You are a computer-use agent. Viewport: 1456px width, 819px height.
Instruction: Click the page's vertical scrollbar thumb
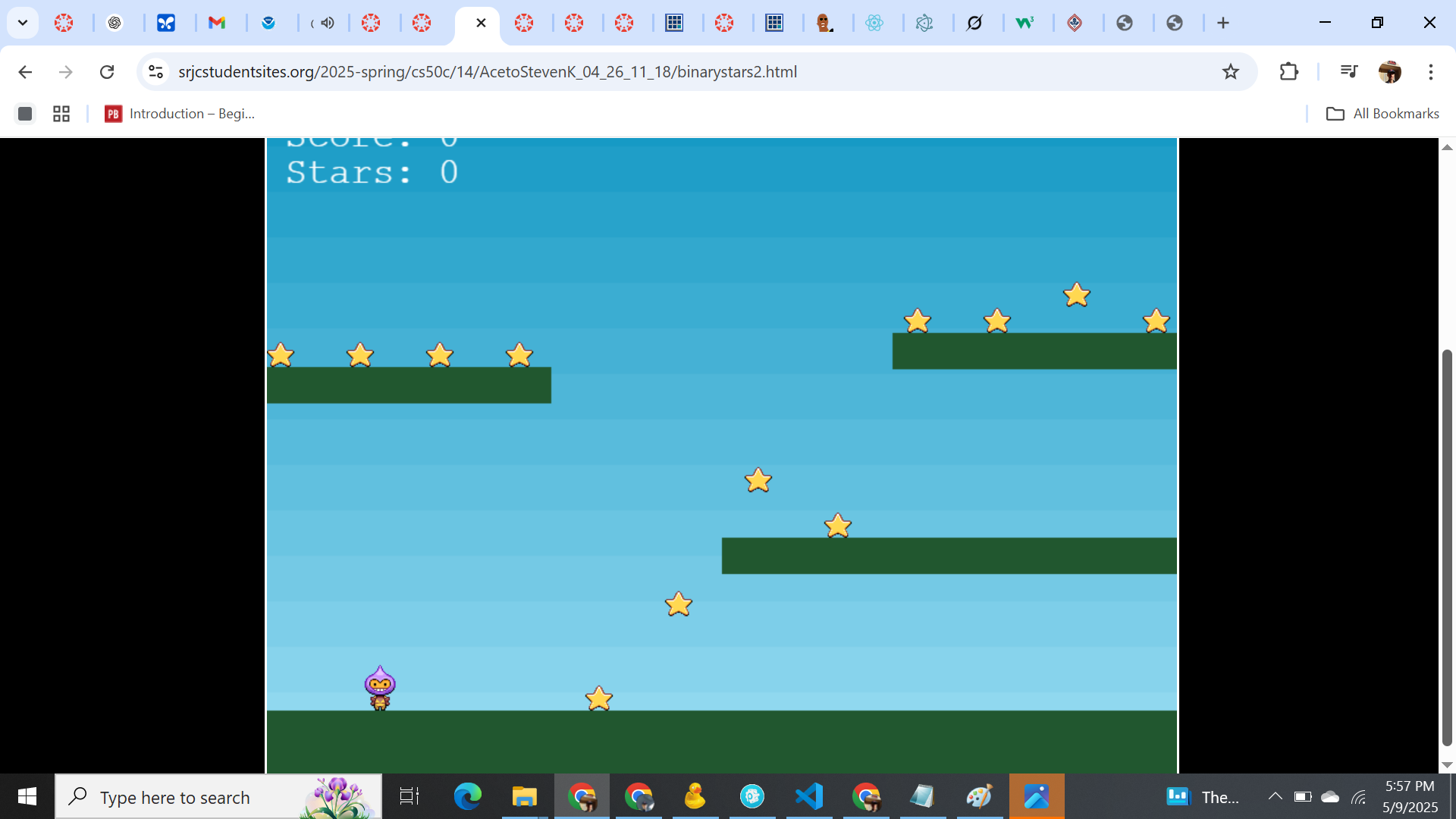[1447, 546]
